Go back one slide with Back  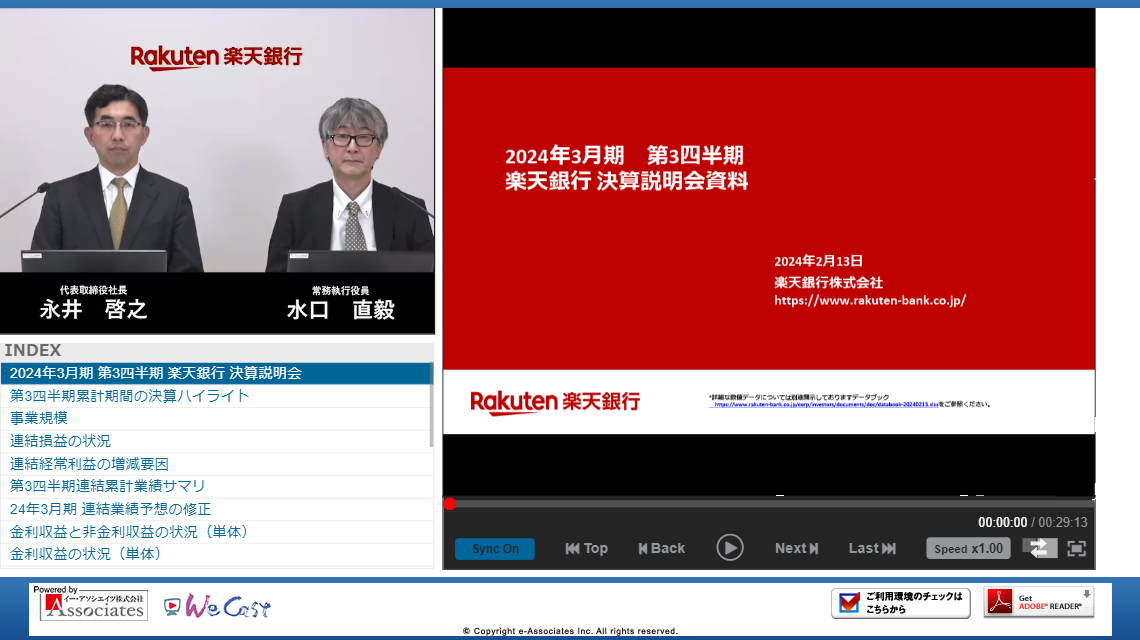[x=661, y=548]
